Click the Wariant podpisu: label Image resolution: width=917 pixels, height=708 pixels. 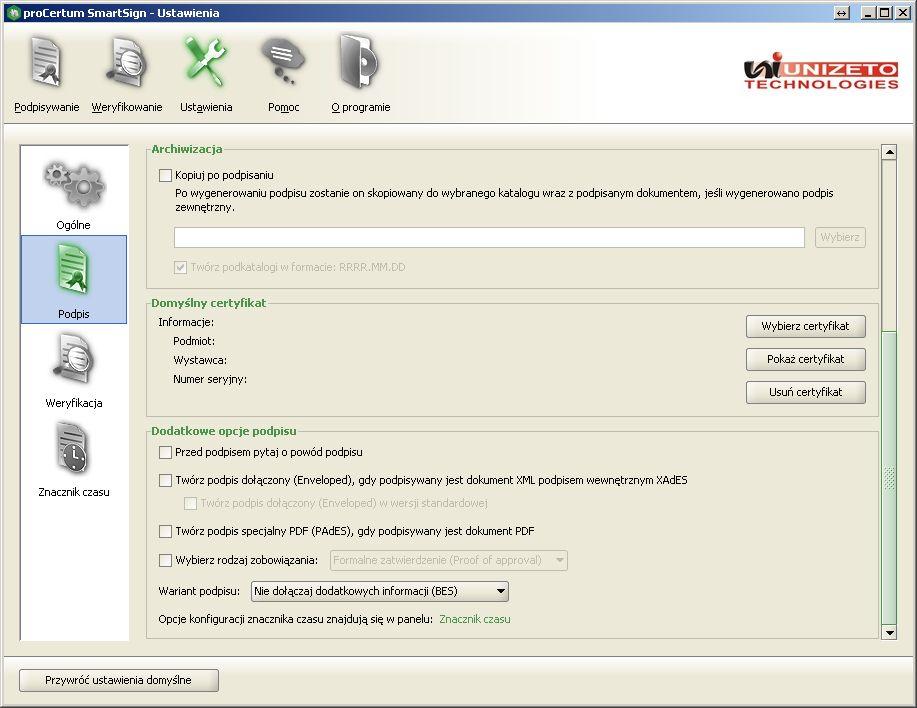199,592
